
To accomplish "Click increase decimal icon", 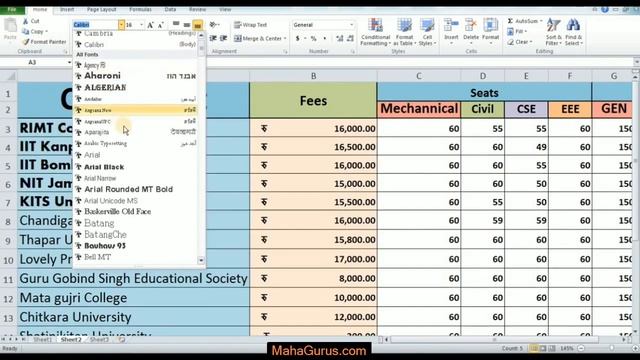I will [x=340, y=38].
